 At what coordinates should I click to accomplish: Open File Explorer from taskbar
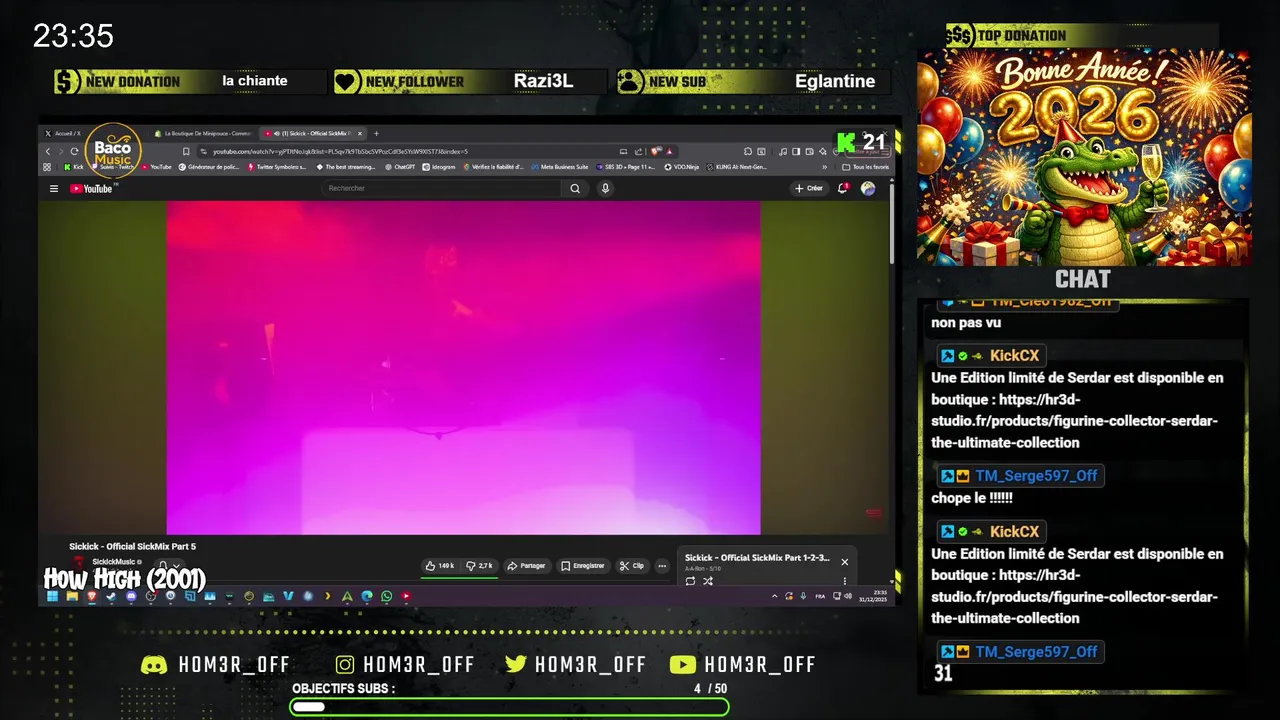pyautogui.click(x=72, y=596)
